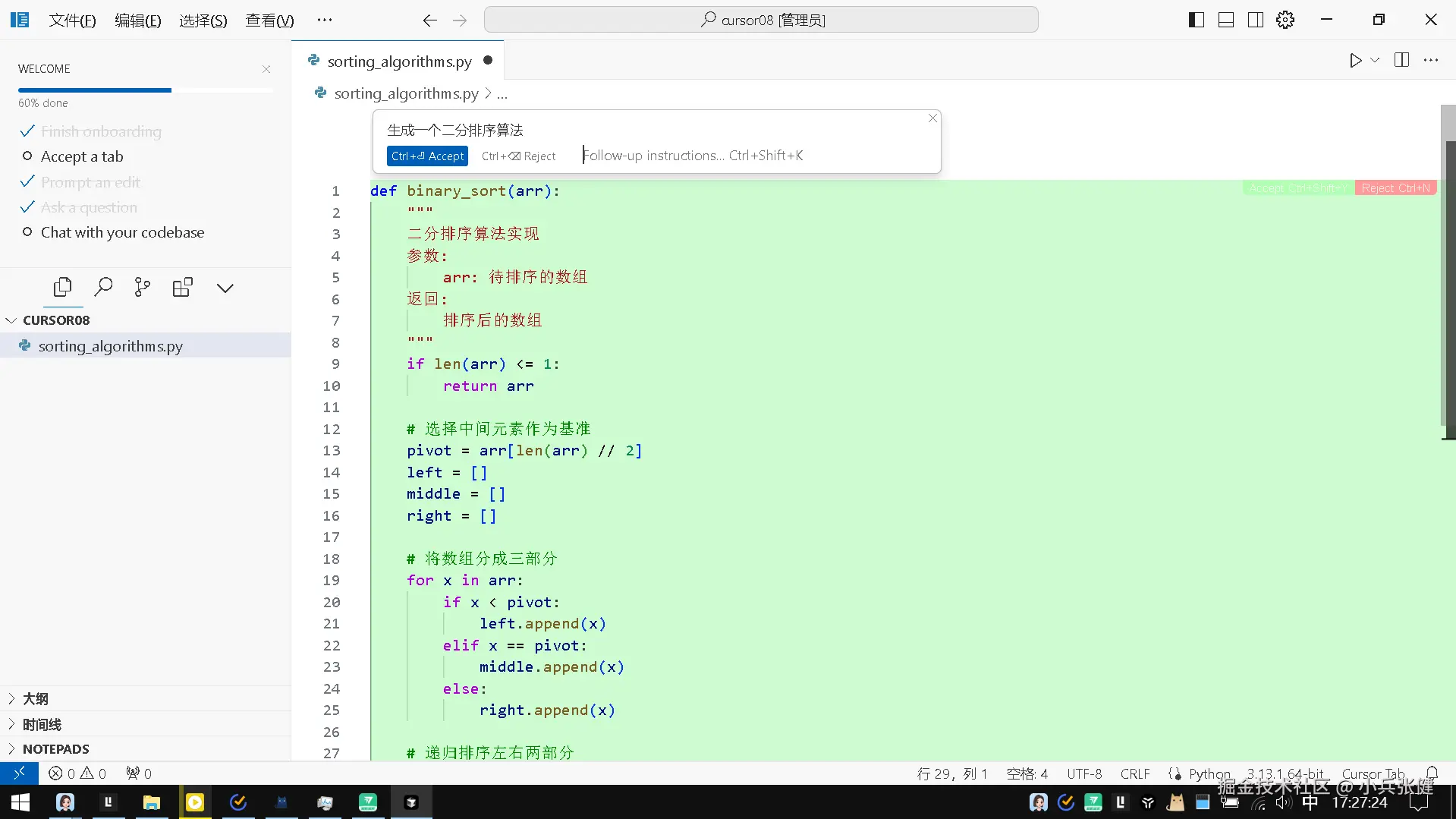Click the ports forwarding status icon
This screenshot has height=819, width=1456.
click(139, 773)
